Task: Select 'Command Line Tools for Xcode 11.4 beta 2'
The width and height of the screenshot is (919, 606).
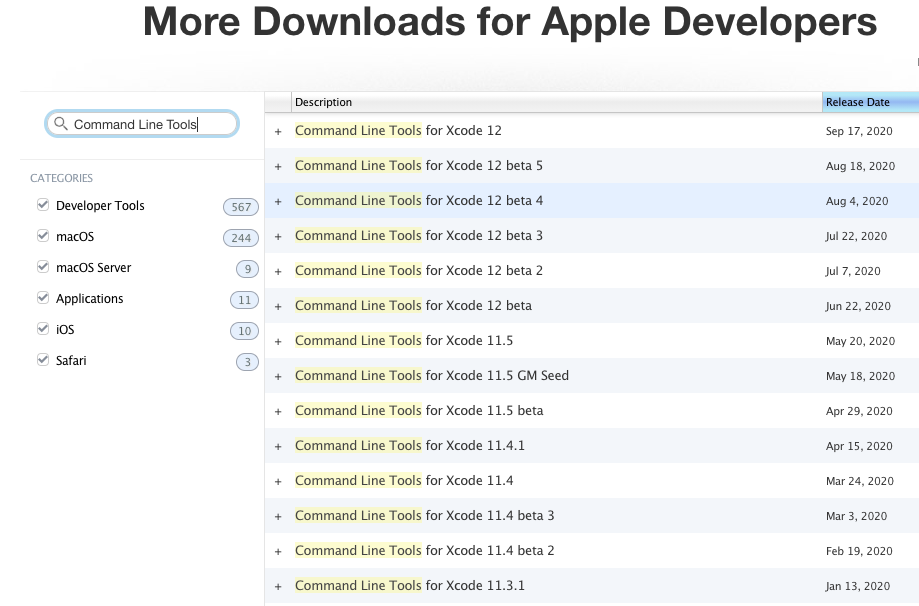Action: click(x=425, y=550)
